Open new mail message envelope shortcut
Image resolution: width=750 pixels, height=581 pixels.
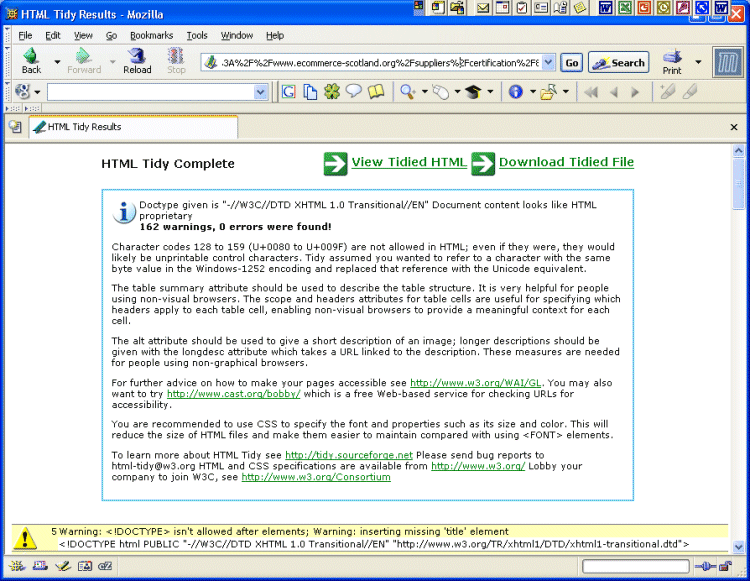click(484, 8)
